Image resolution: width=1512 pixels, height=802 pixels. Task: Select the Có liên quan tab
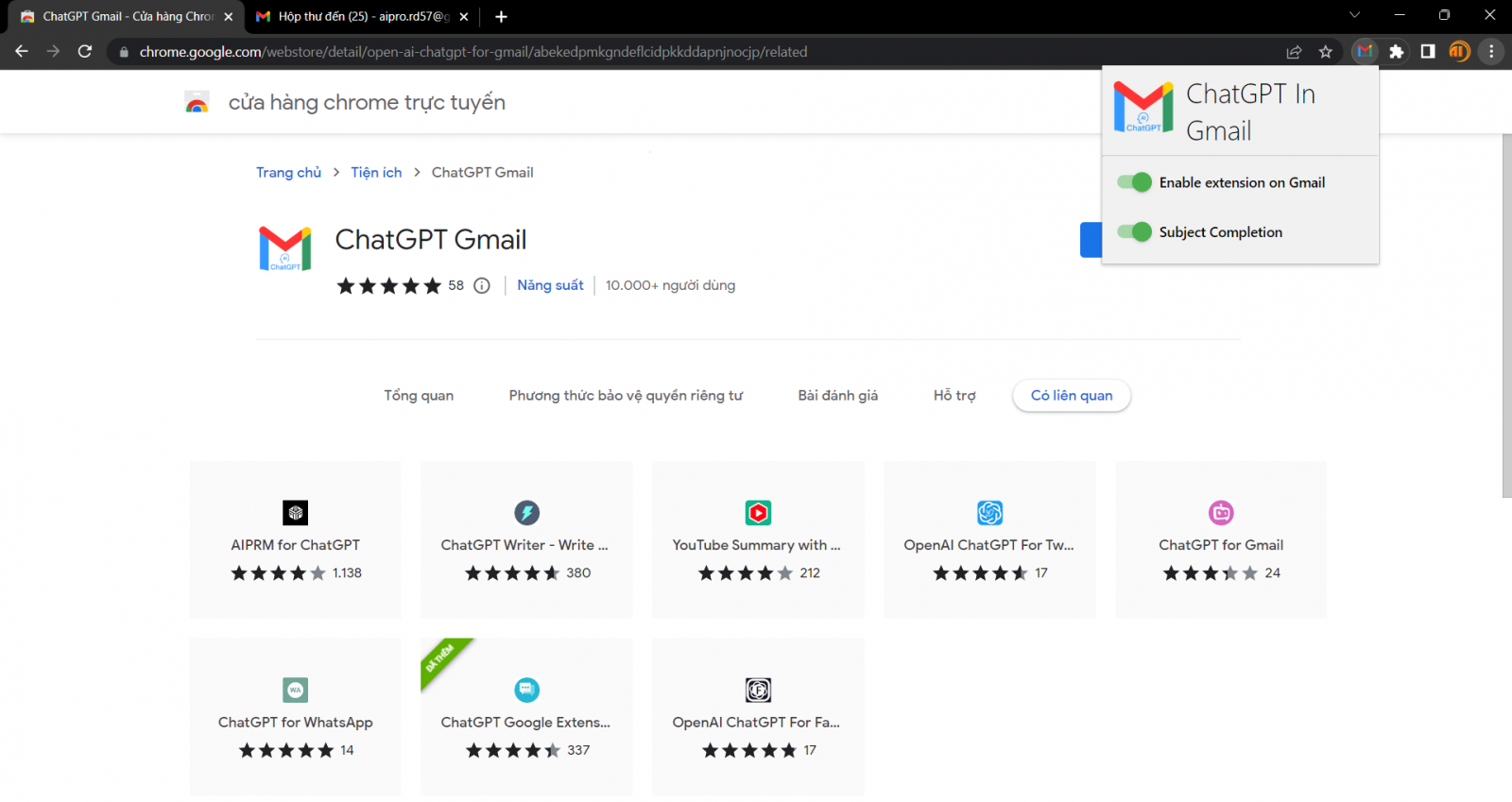pos(1072,396)
